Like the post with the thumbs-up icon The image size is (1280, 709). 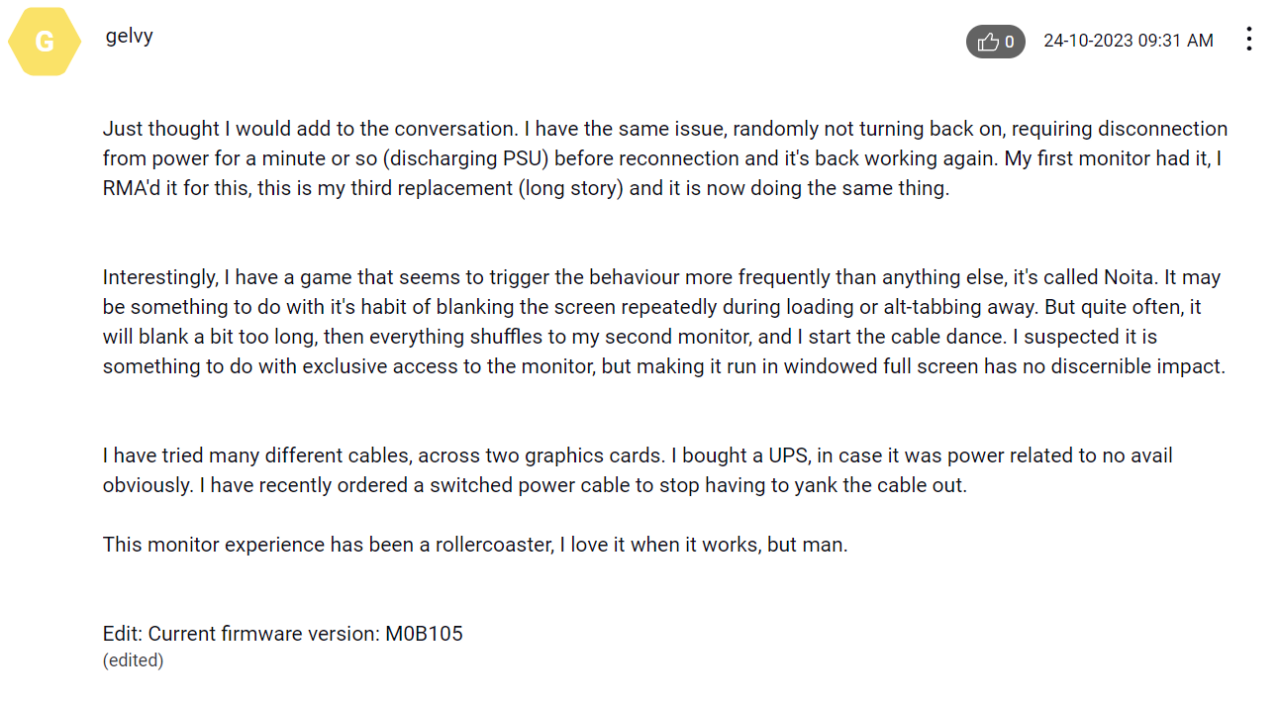[x=988, y=42]
